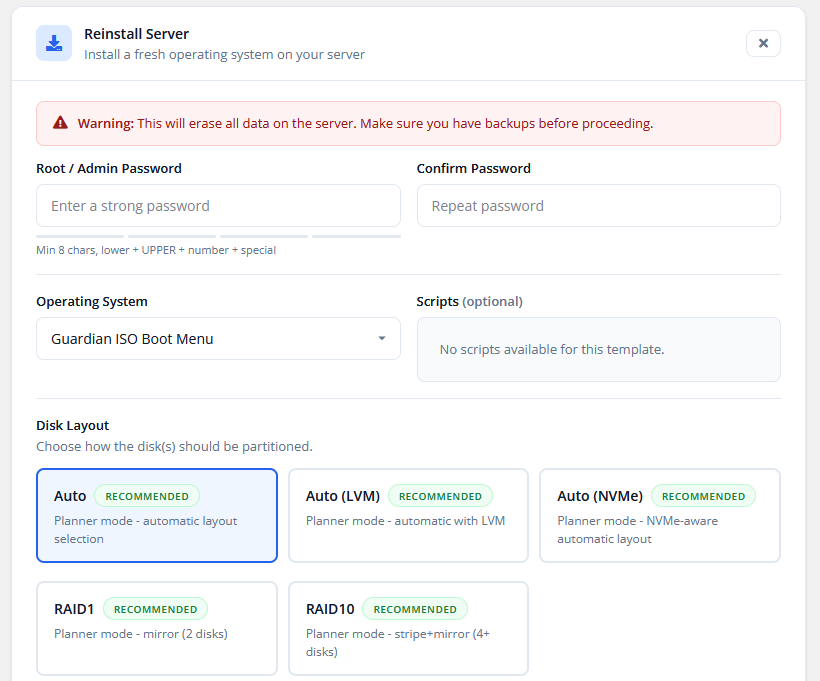
Task: Click the password strength meter bar
Action: tap(218, 236)
